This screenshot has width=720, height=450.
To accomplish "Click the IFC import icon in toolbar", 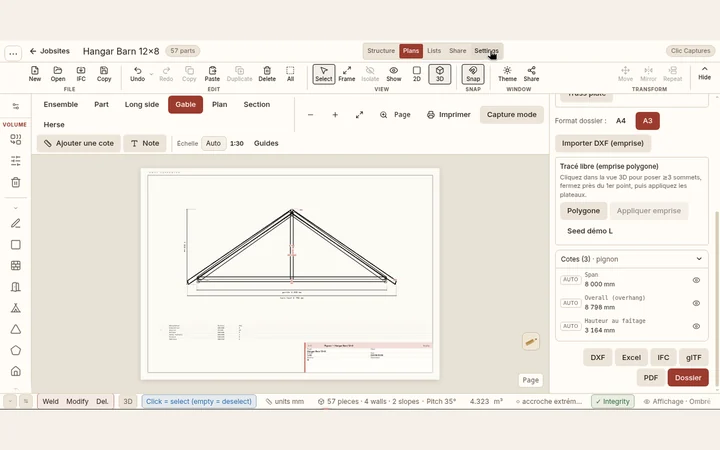I will click(x=81, y=73).
